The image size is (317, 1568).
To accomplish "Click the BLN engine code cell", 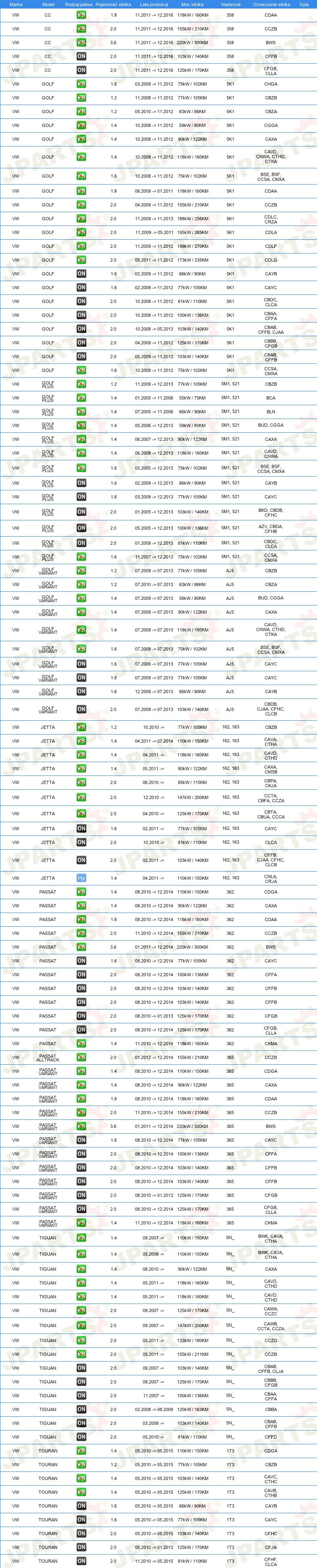I will pyautogui.click(x=271, y=412).
